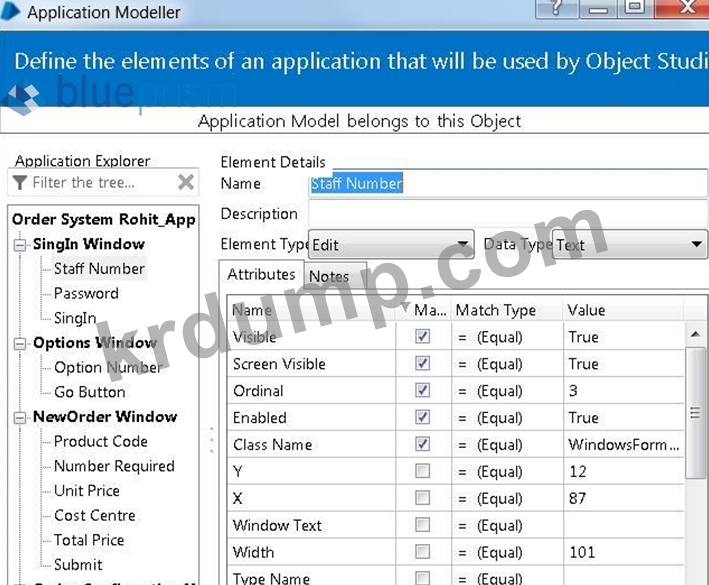Switch to the Notes tab

[329, 276]
